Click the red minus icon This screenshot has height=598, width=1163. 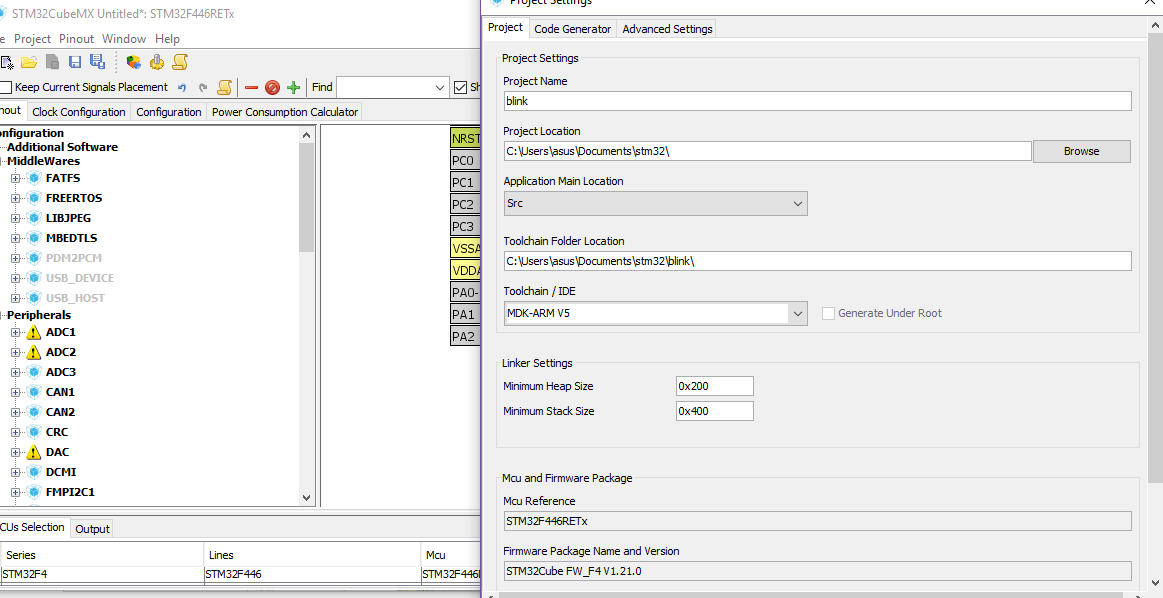pyautogui.click(x=251, y=88)
